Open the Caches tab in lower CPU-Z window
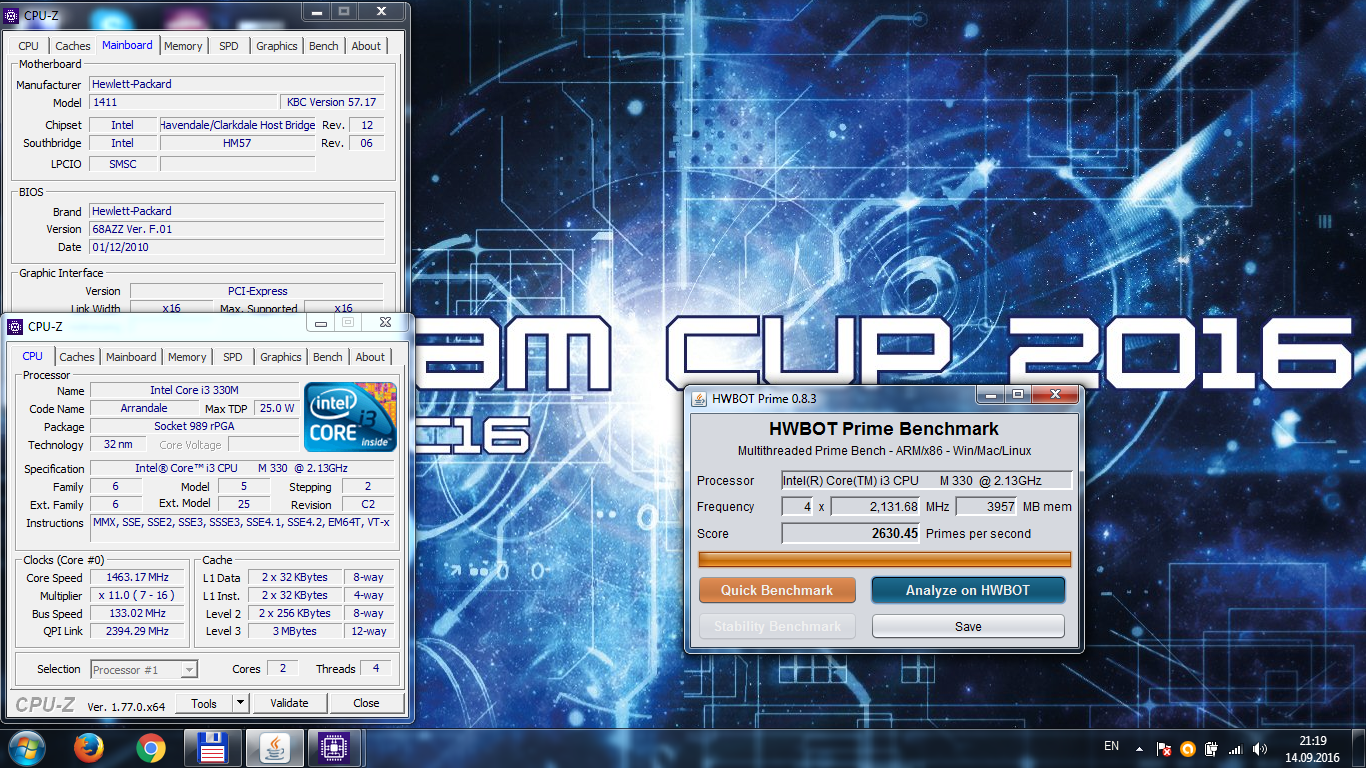This screenshot has height=768, width=1366. (x=77, y=357)
